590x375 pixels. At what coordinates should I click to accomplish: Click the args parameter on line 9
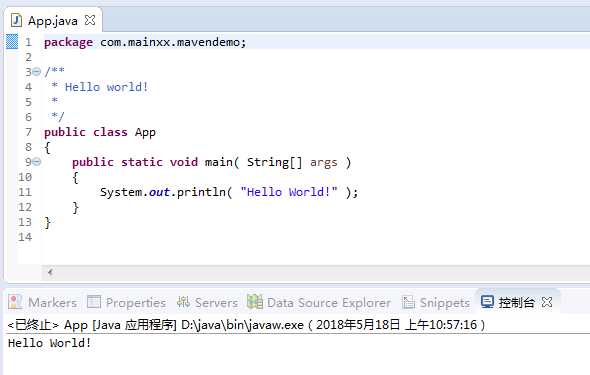324,162
